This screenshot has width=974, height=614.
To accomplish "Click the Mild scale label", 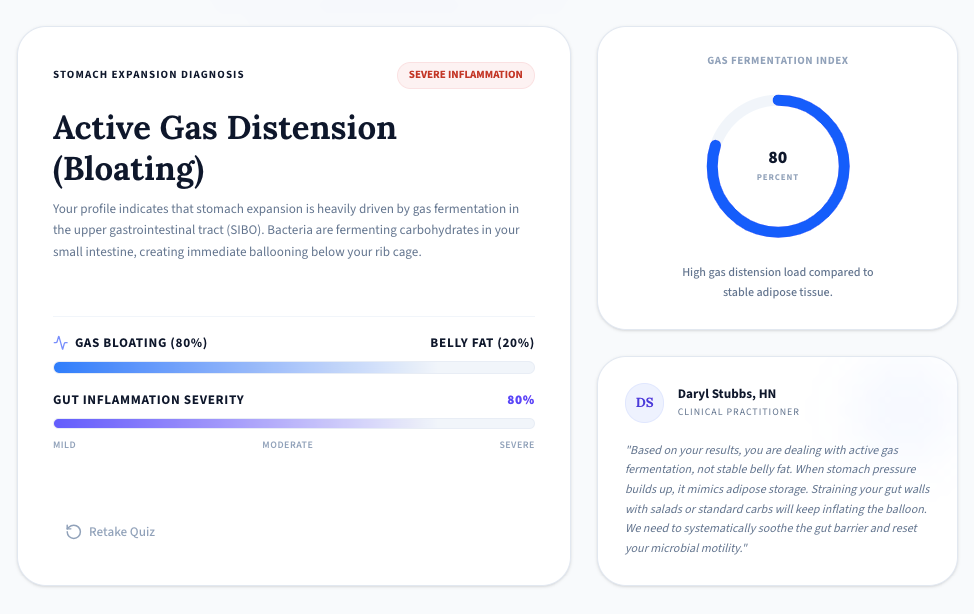I will (x=65, y=445).
